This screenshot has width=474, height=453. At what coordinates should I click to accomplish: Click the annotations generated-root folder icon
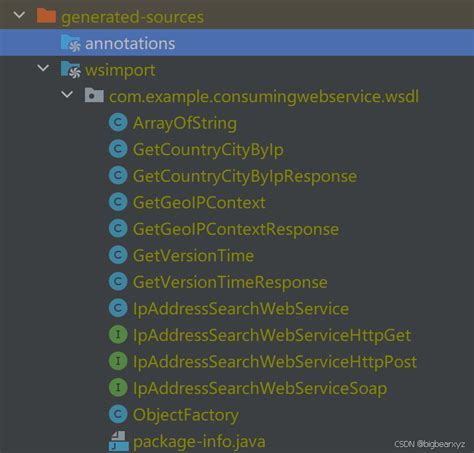[71, 43]
